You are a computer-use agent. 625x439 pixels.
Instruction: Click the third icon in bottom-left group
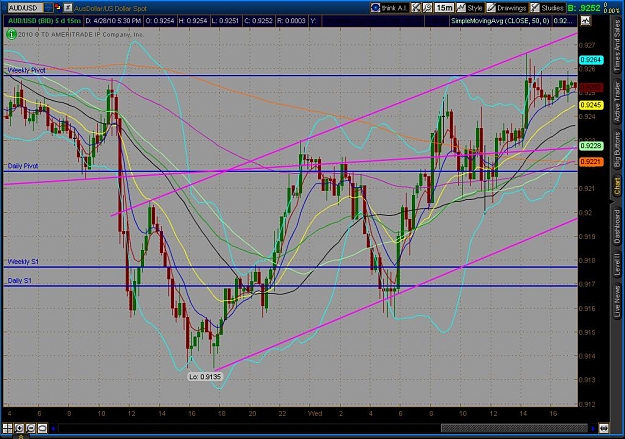pos(30,428)
